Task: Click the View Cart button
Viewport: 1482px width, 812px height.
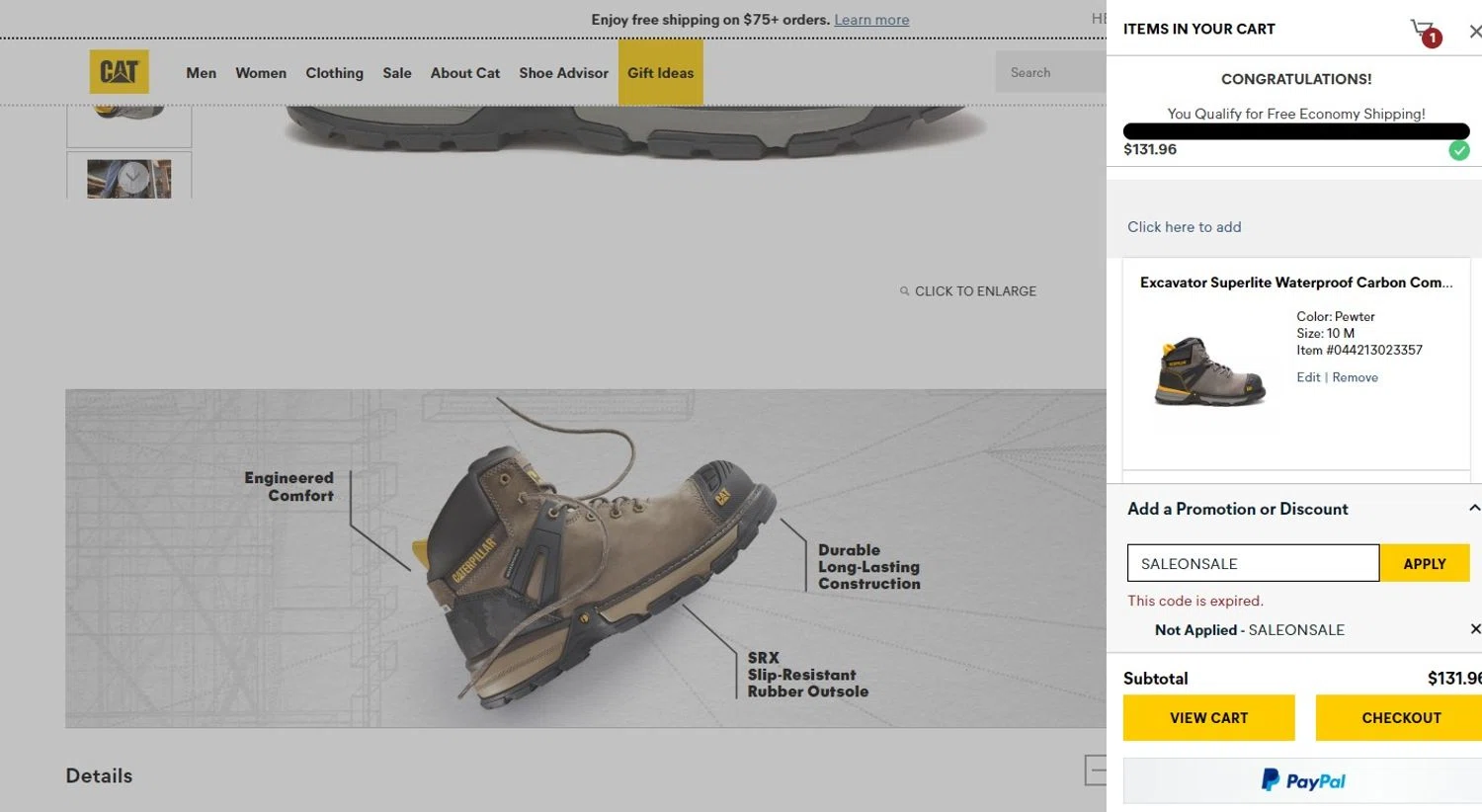Action: (x=1208, y=718)
